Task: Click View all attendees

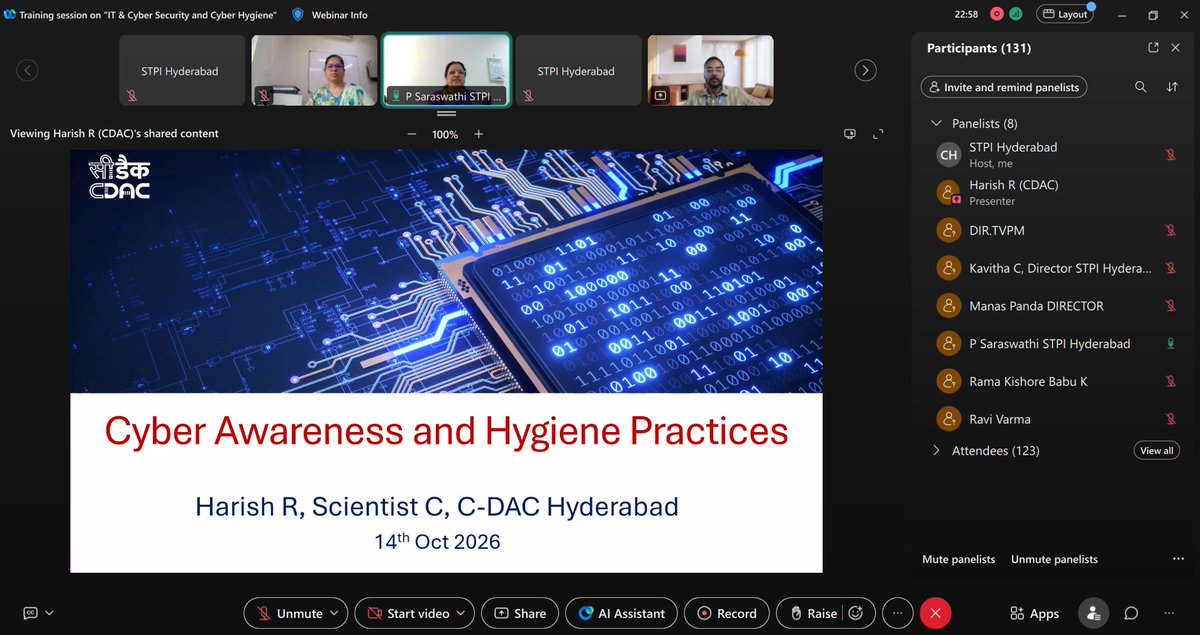Action: tap(1157, 450)
